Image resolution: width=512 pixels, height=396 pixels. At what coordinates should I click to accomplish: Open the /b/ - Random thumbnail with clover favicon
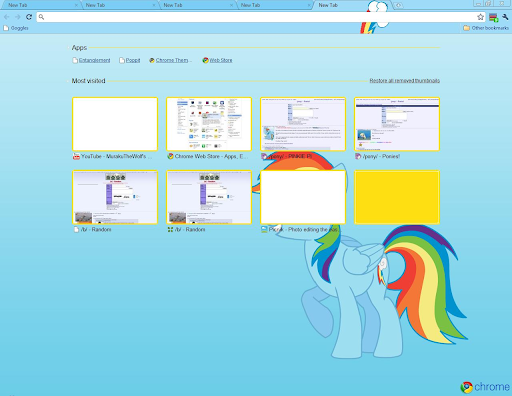[209, 197]
